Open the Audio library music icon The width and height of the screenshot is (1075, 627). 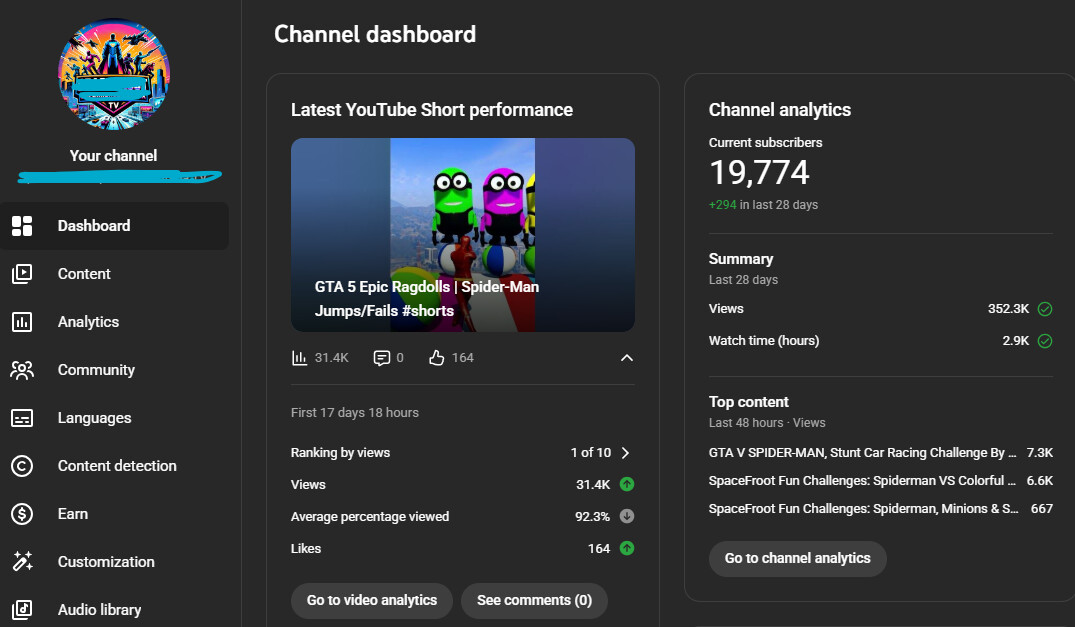[x=22, y=610]
